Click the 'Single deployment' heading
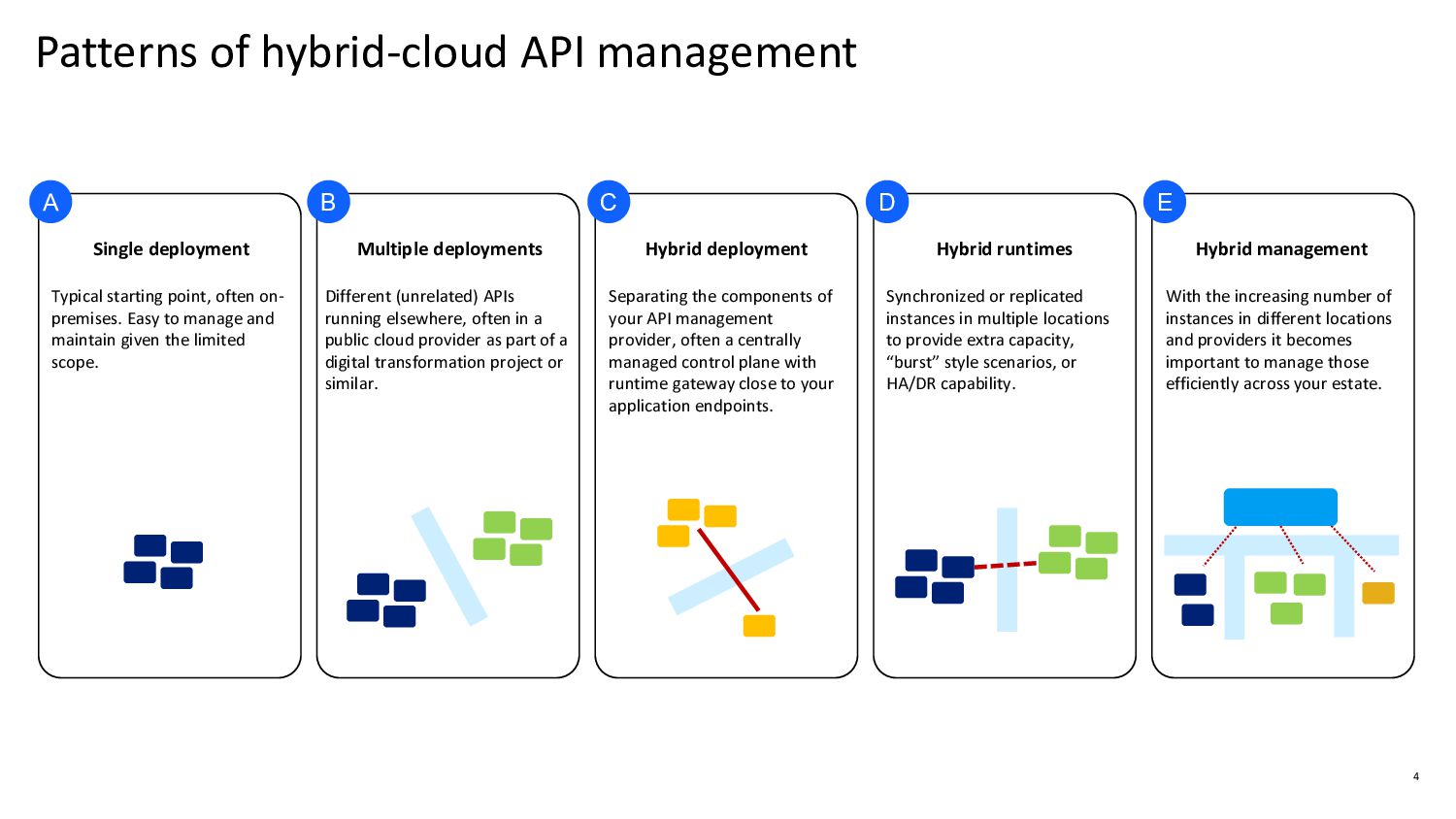The height and width of the screenshot is (819, 1456). pyautogui.click(x=171, y=249)
